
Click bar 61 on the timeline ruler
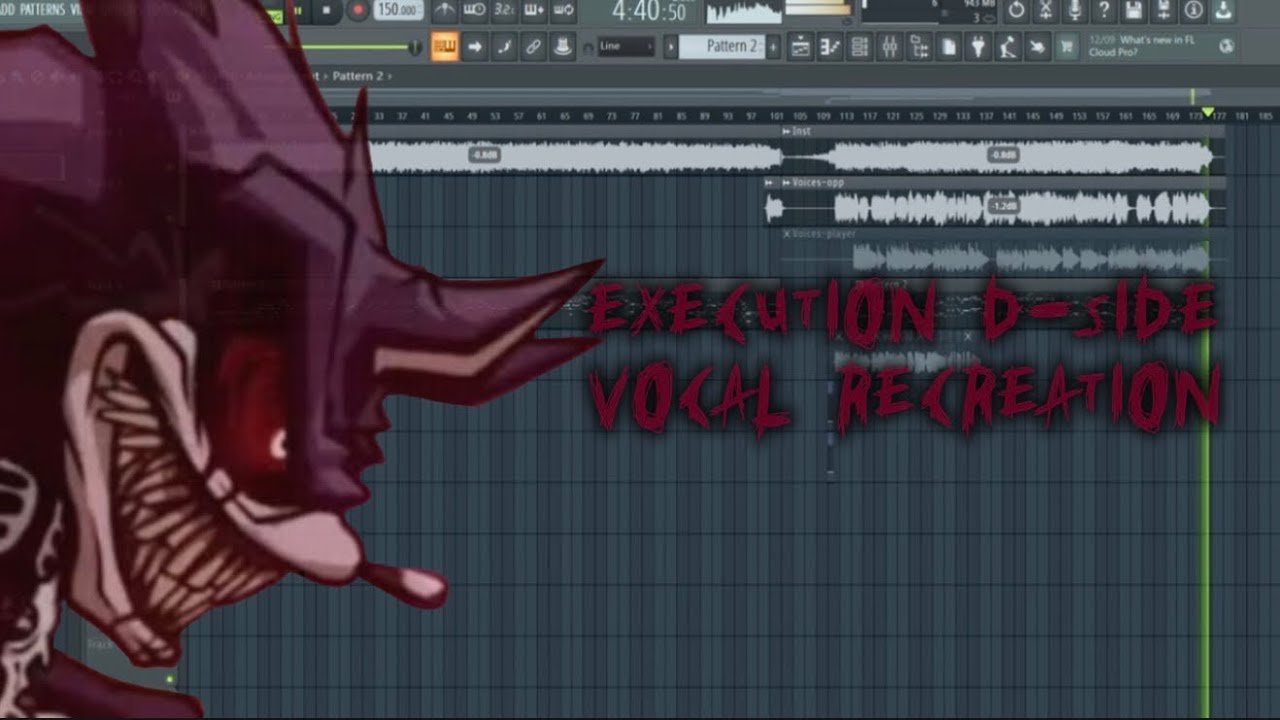542,116
